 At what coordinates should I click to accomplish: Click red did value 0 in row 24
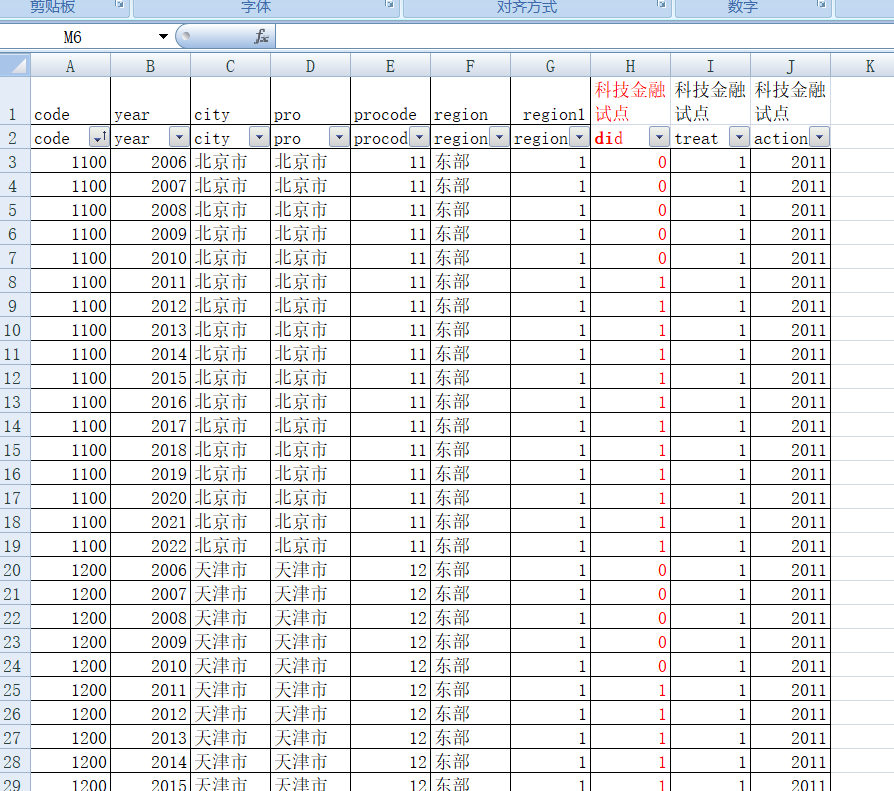631,666
